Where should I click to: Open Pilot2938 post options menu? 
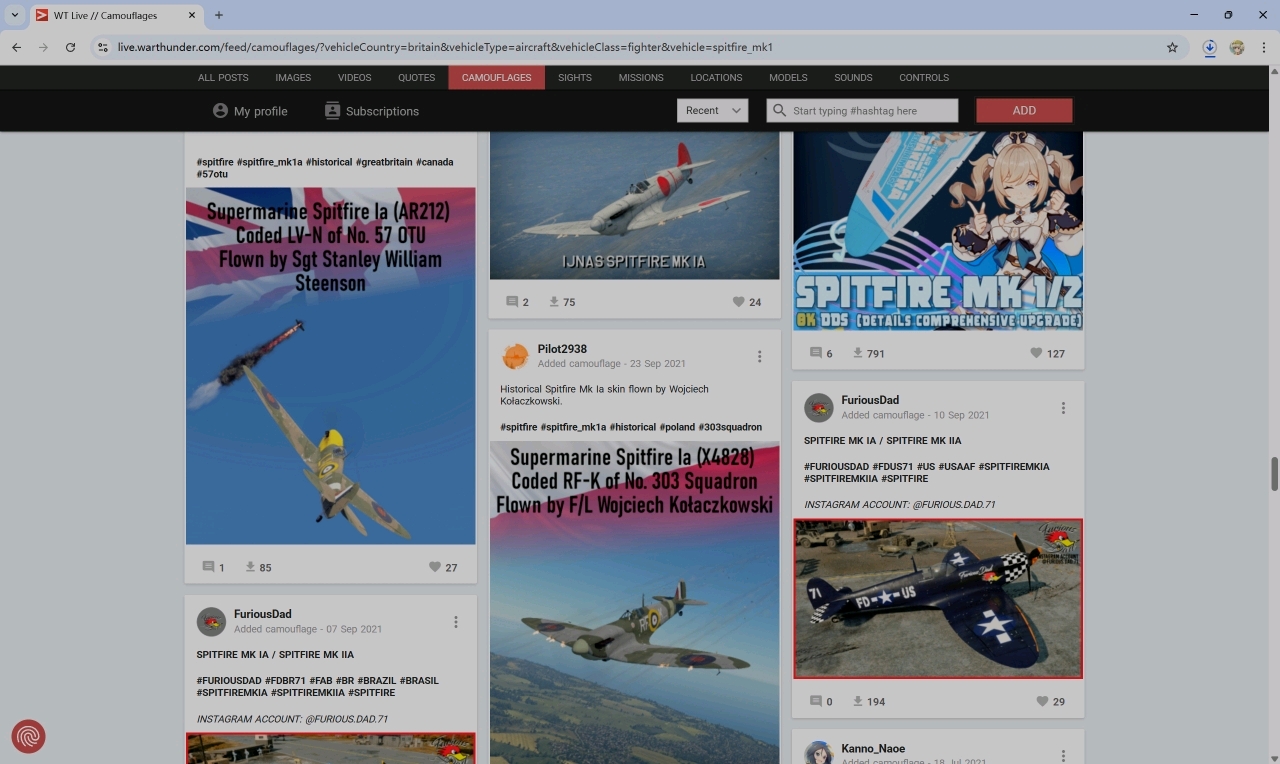tap(759, 357)
